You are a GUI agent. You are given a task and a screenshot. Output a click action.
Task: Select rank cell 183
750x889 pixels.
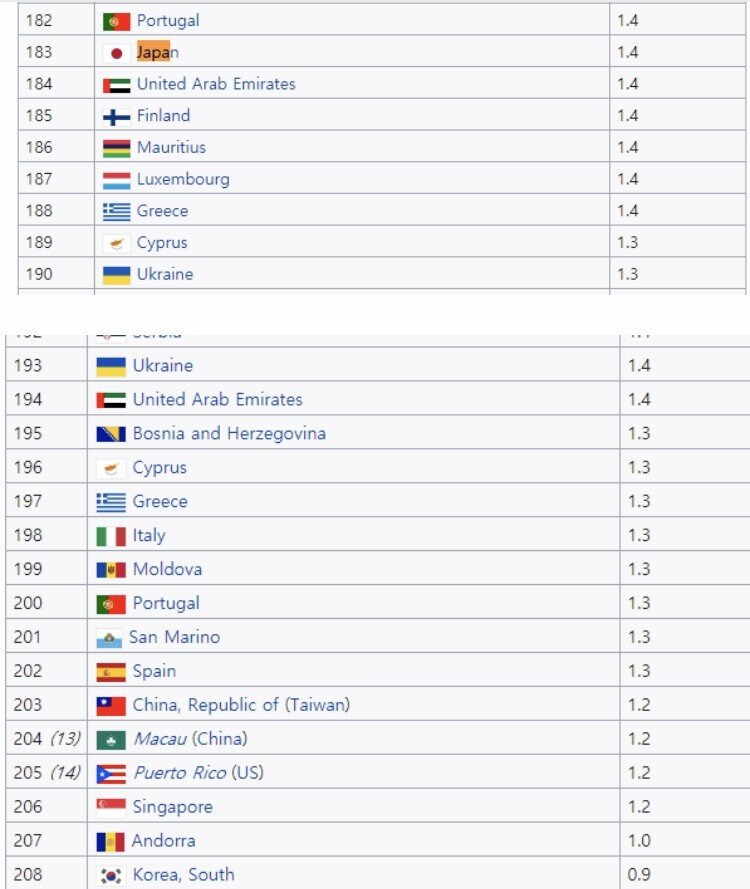pyautogui.click(x=56, y=52)
